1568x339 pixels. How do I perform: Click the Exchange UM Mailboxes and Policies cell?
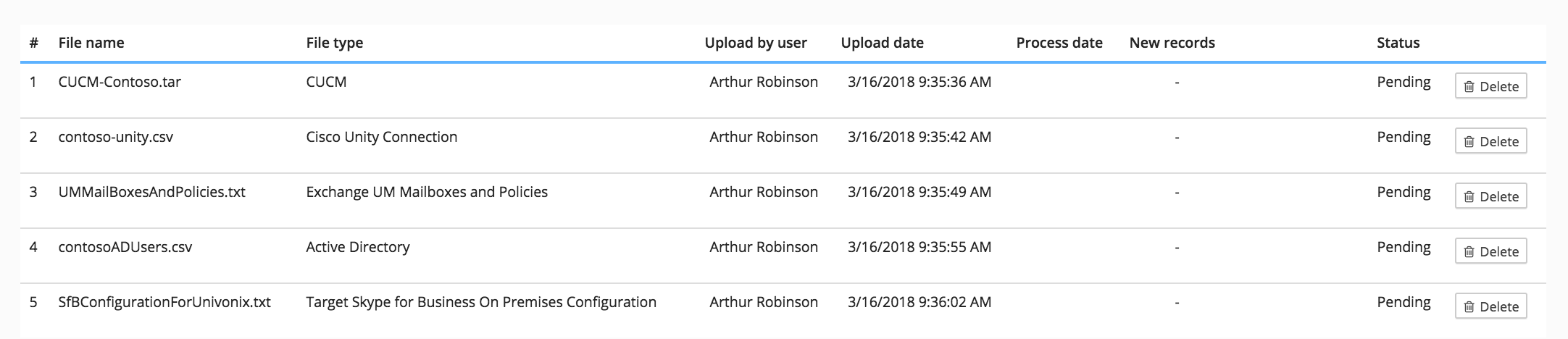(x=427, y=192)
